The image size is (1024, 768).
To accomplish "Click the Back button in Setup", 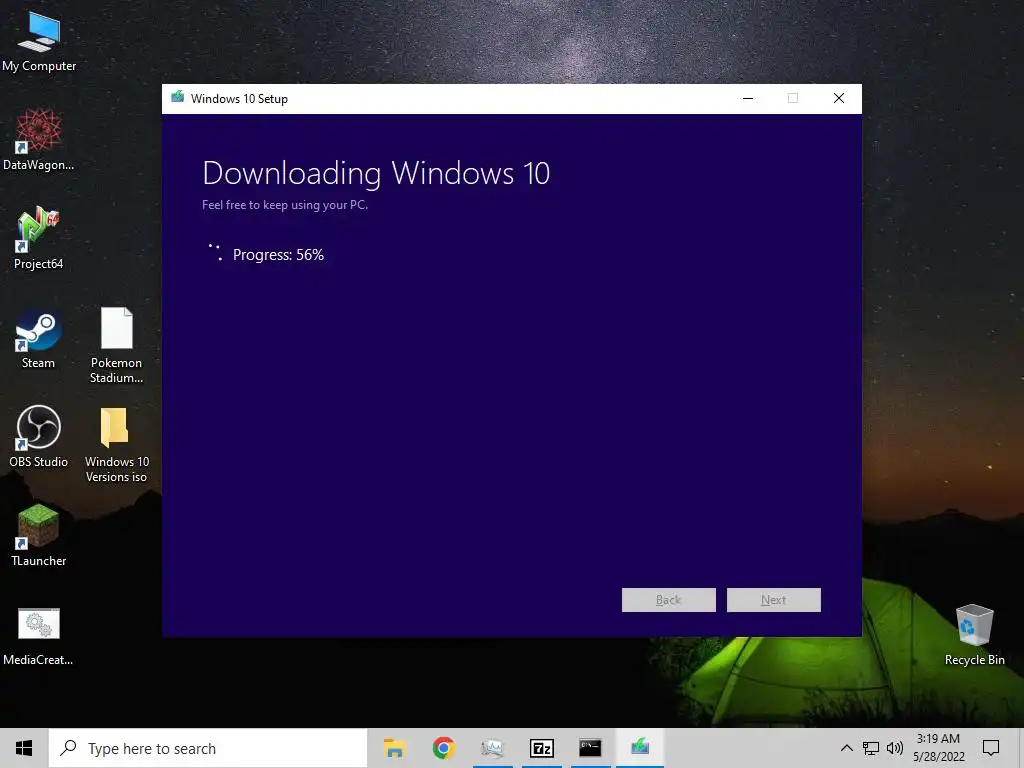I will 669,600.
